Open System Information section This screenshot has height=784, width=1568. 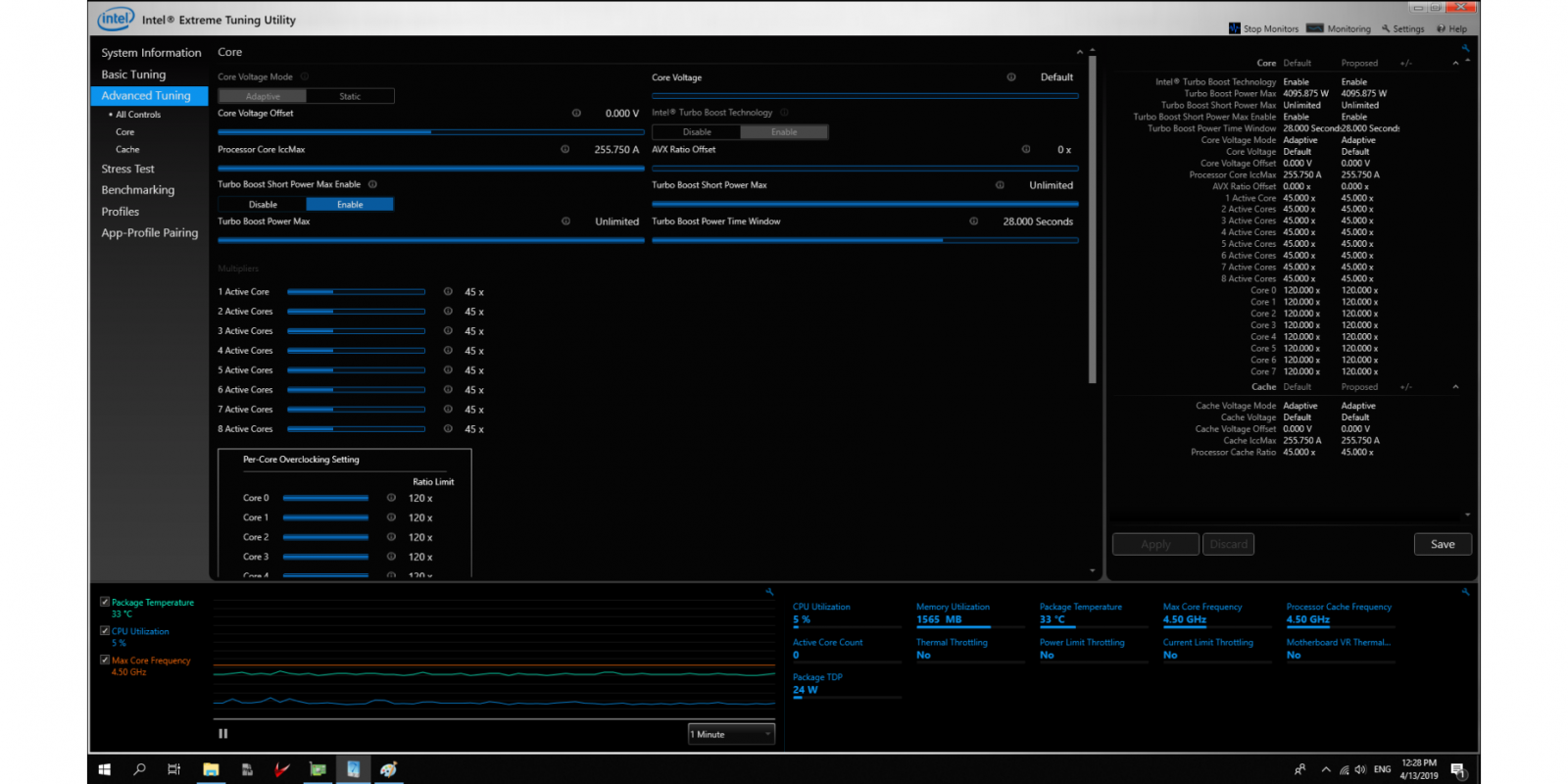point(151,53)
